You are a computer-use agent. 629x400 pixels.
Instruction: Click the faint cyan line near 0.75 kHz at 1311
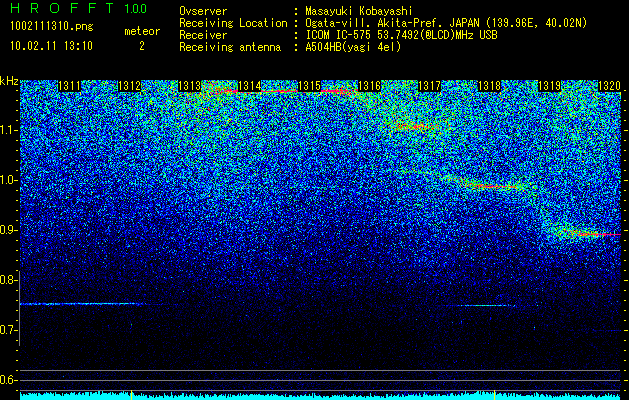pos(80,304)
